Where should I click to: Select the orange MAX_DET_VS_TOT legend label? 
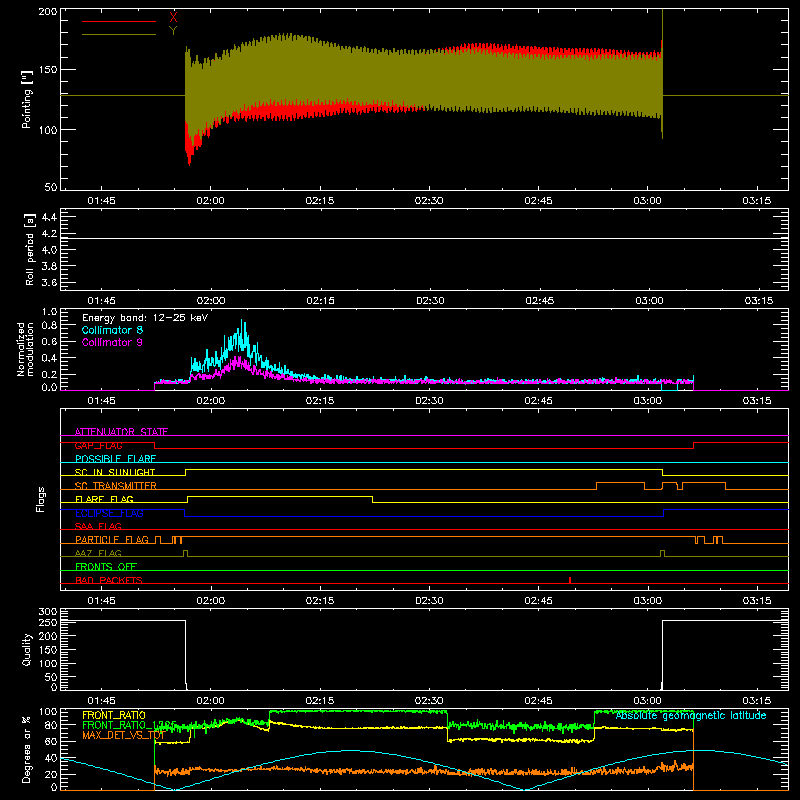point(123,735)
